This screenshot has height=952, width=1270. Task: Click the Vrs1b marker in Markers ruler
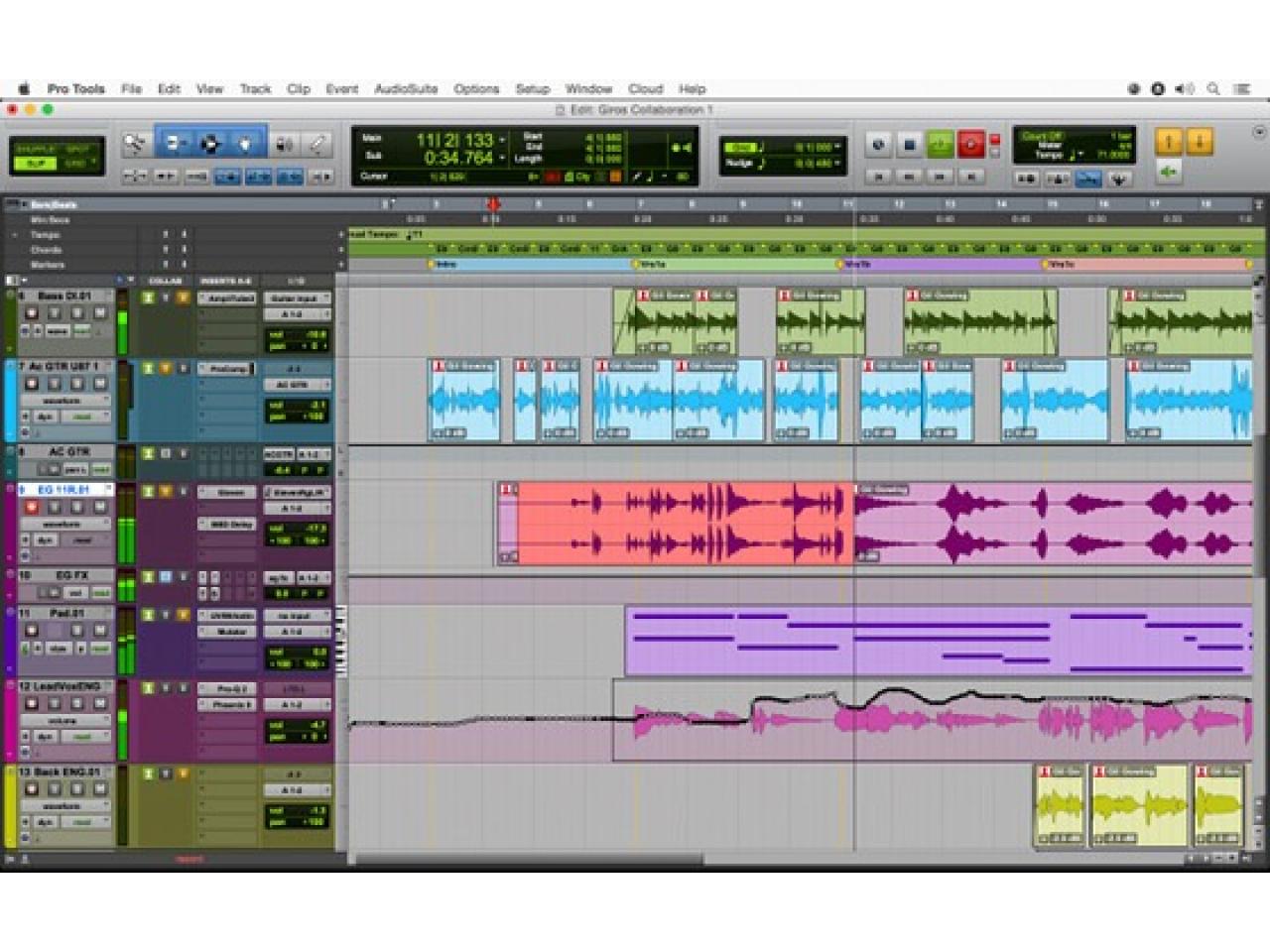(854, 265)
